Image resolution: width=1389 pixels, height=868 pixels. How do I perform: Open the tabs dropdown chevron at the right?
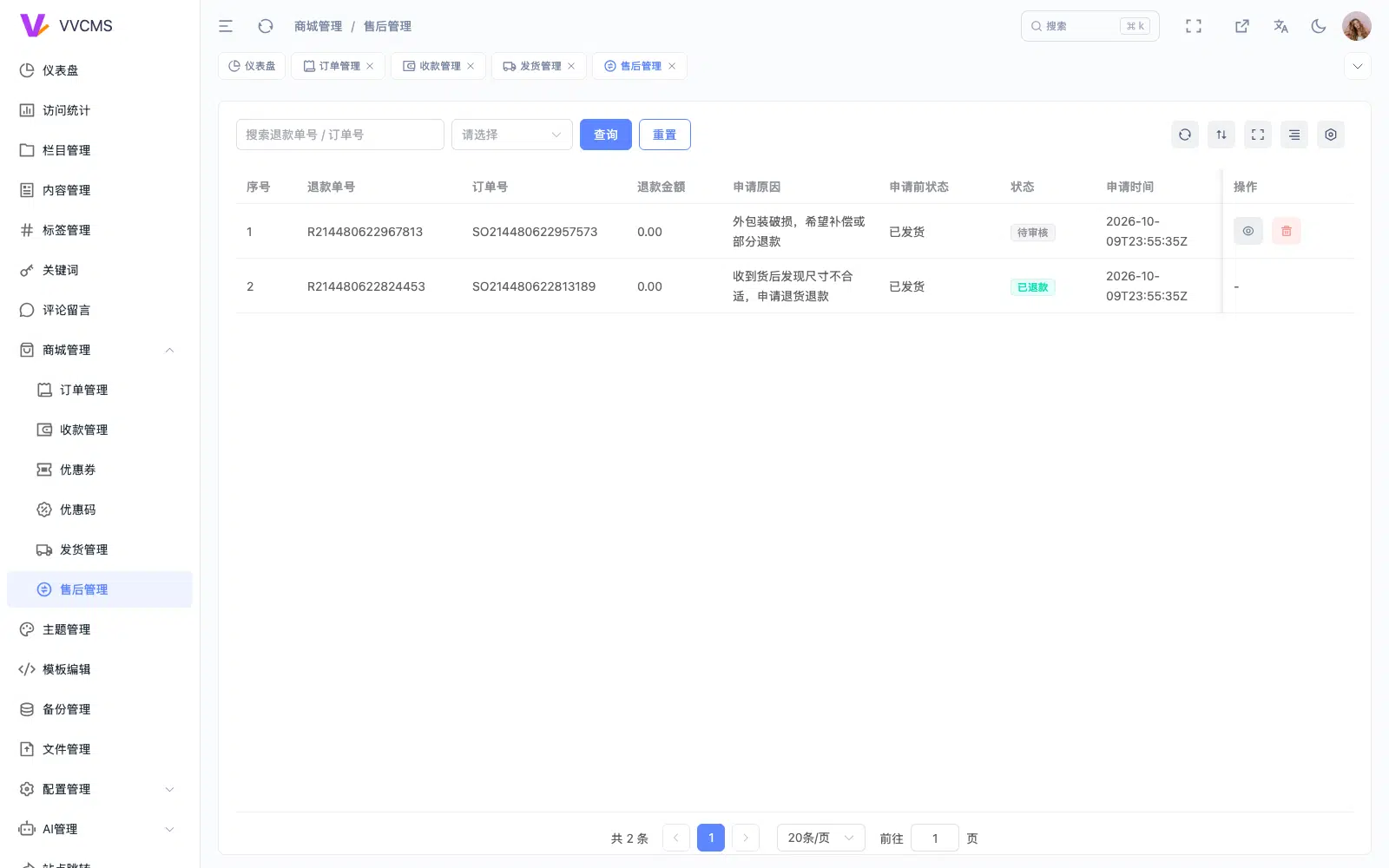[1358, 66]
